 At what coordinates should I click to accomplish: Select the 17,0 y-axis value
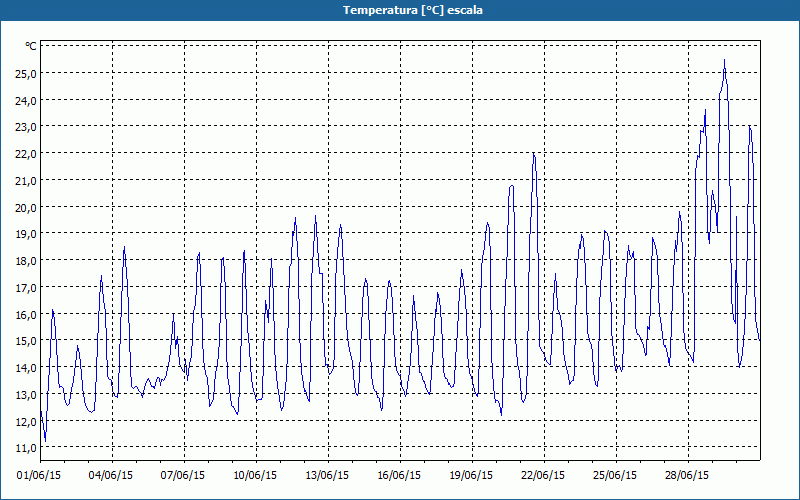tap(26, 287)
